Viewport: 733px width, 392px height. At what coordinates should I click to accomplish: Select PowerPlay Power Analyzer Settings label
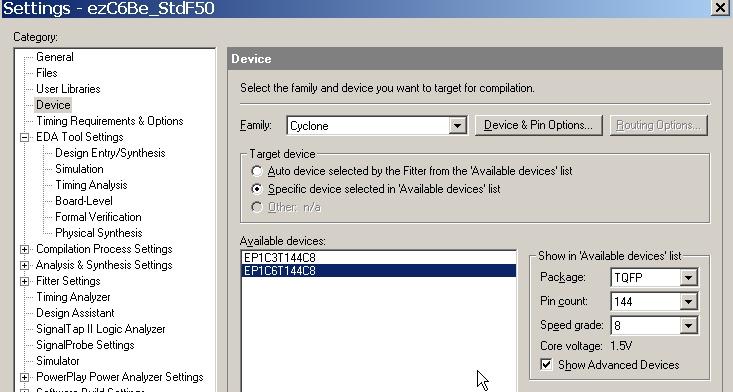[x=120, y=377]
